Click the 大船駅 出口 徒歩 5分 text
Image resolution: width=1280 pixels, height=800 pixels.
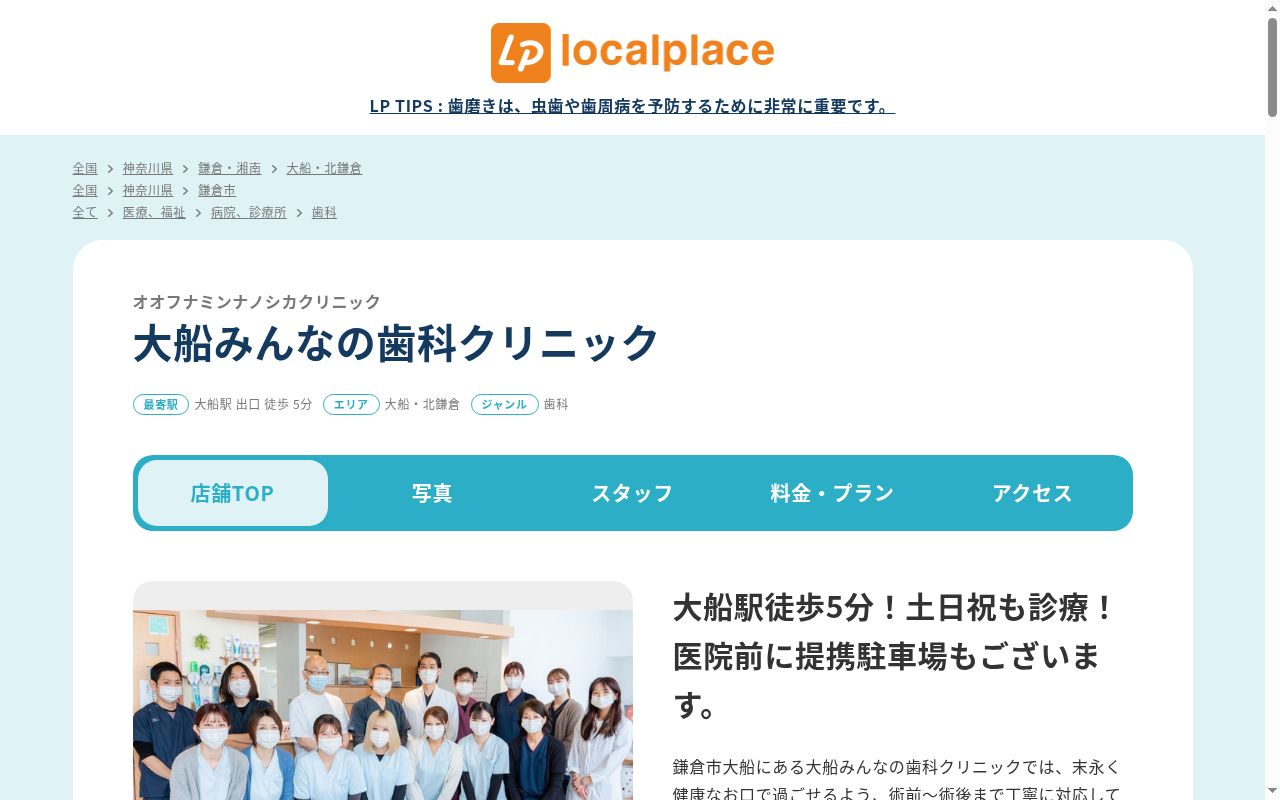tap(253, 404)
